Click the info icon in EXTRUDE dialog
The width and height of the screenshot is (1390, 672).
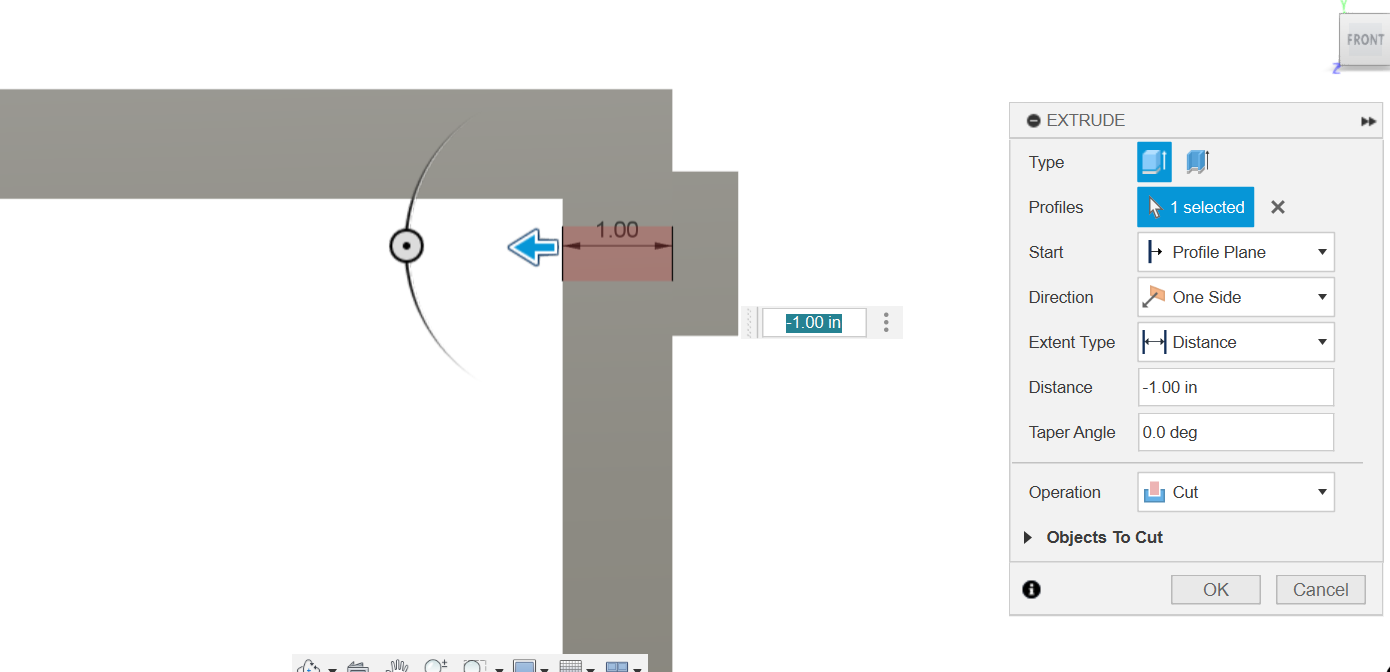1032,589
